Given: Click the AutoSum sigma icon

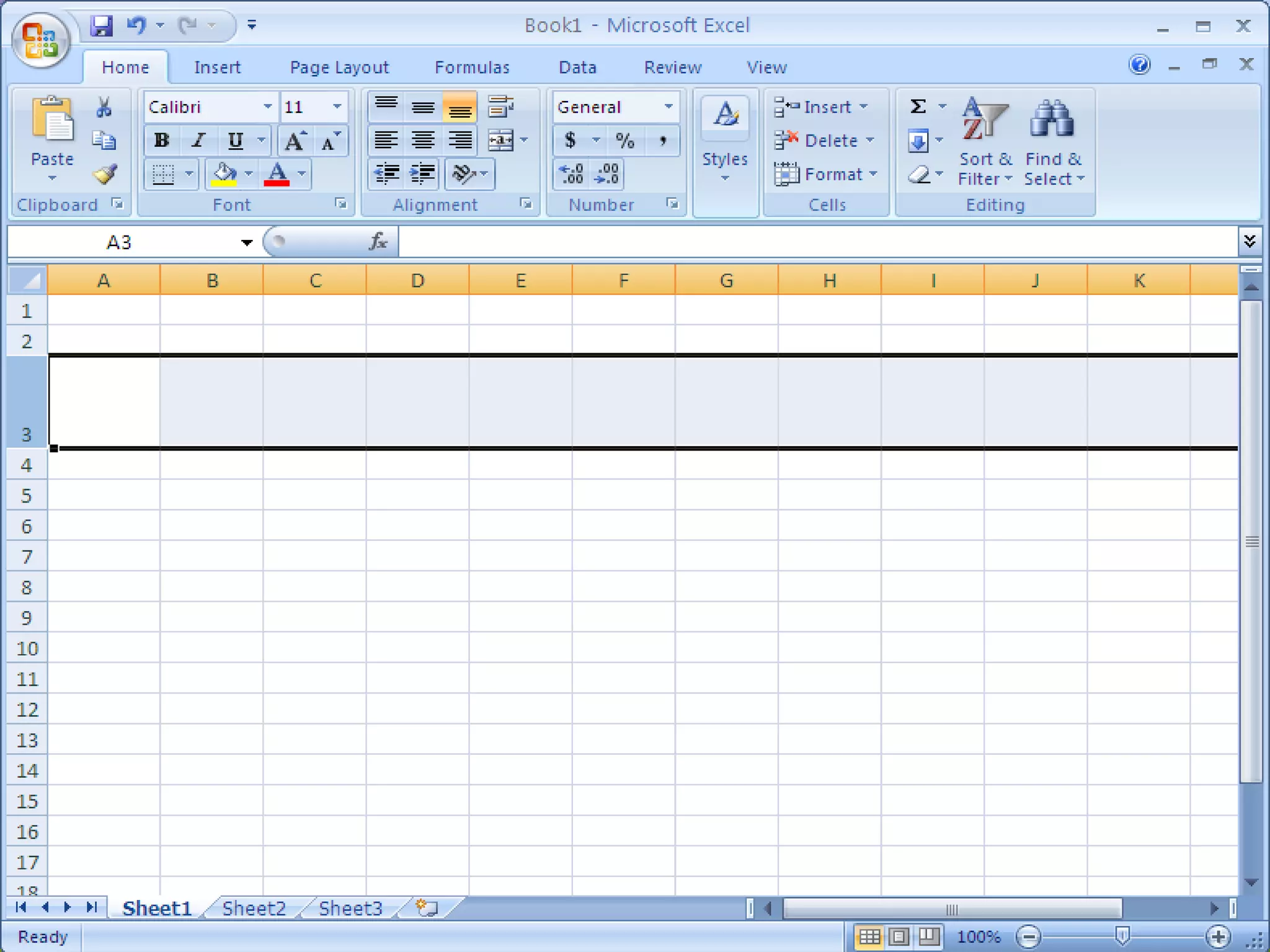Looking at the screenshot, I should [x=918, y=107].
